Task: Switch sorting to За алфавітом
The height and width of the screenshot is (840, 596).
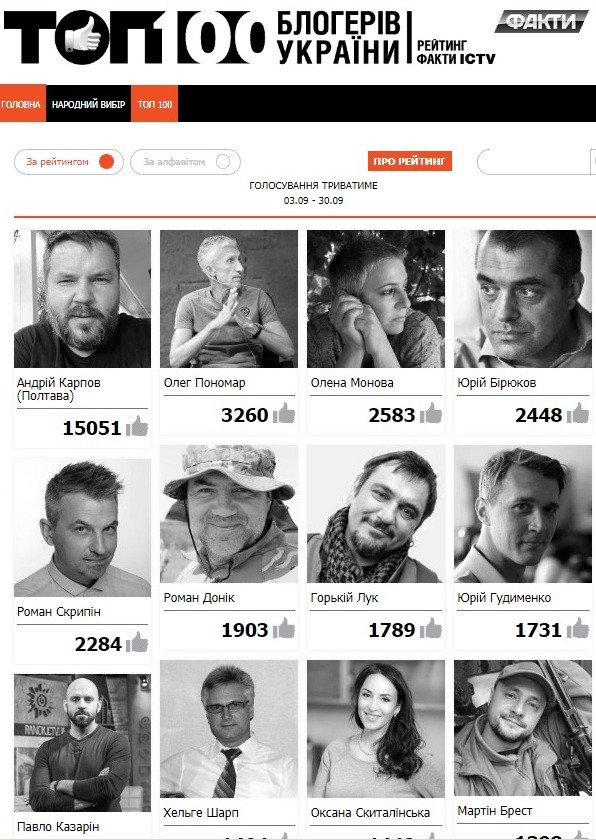Action: 185,162
